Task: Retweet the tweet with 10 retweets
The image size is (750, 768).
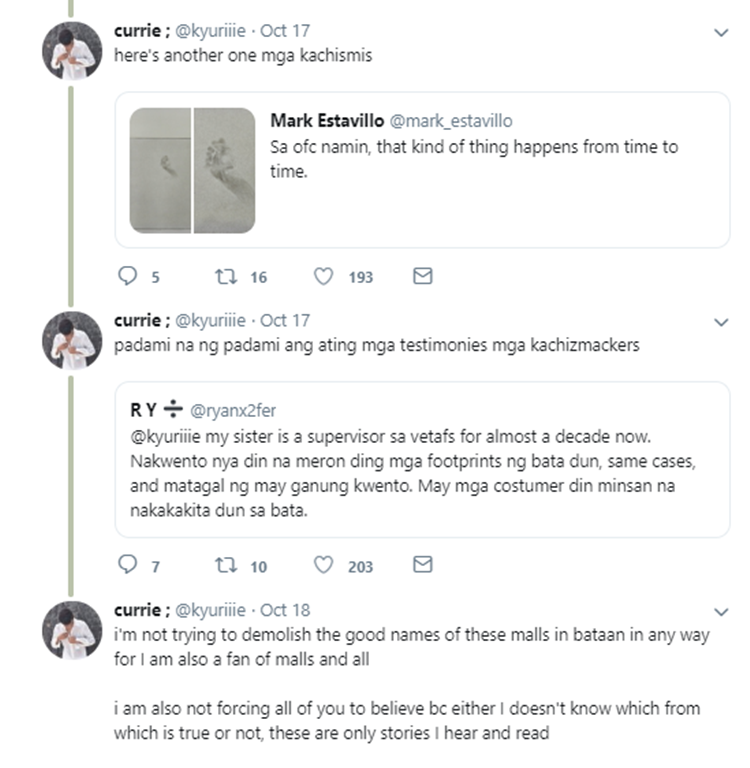Action: point(226,565)
